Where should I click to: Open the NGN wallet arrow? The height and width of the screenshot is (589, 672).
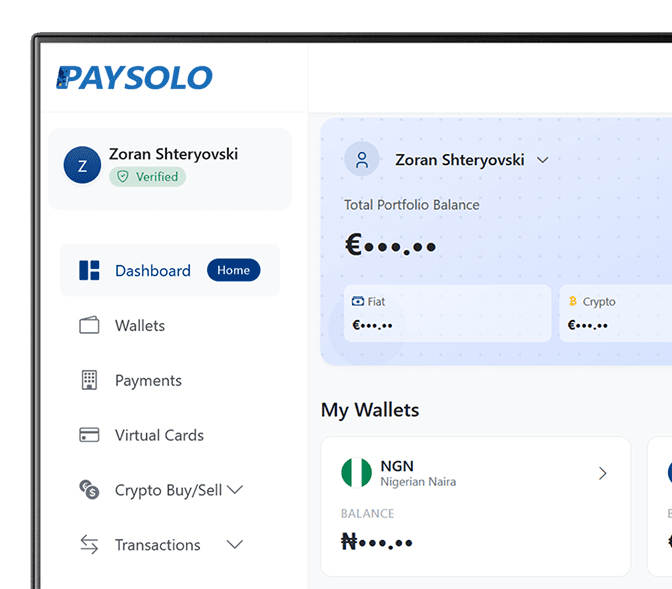(603, 473)
